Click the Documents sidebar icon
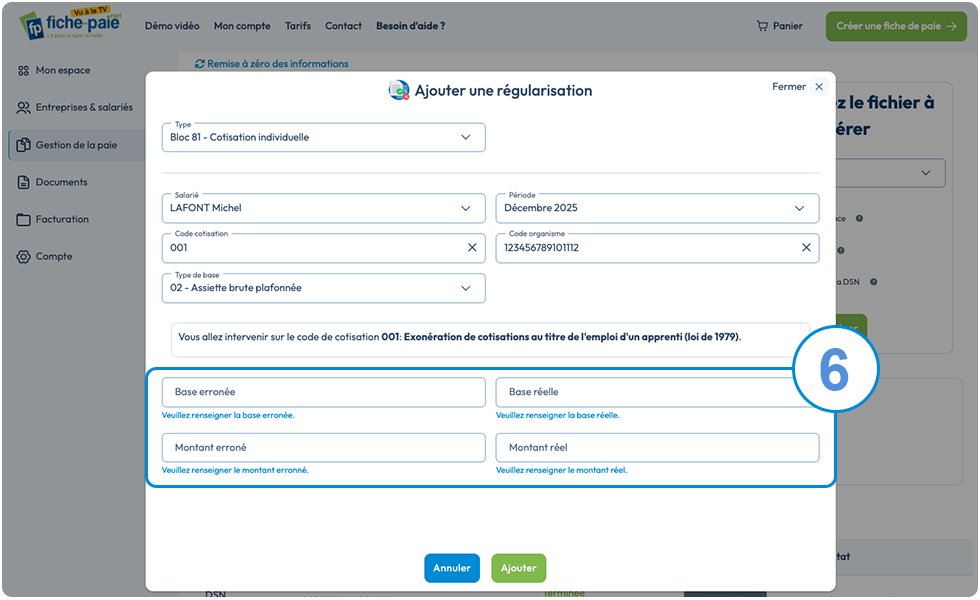The height and width of the screenshot is (600, 980). click(x=23, y=182)
